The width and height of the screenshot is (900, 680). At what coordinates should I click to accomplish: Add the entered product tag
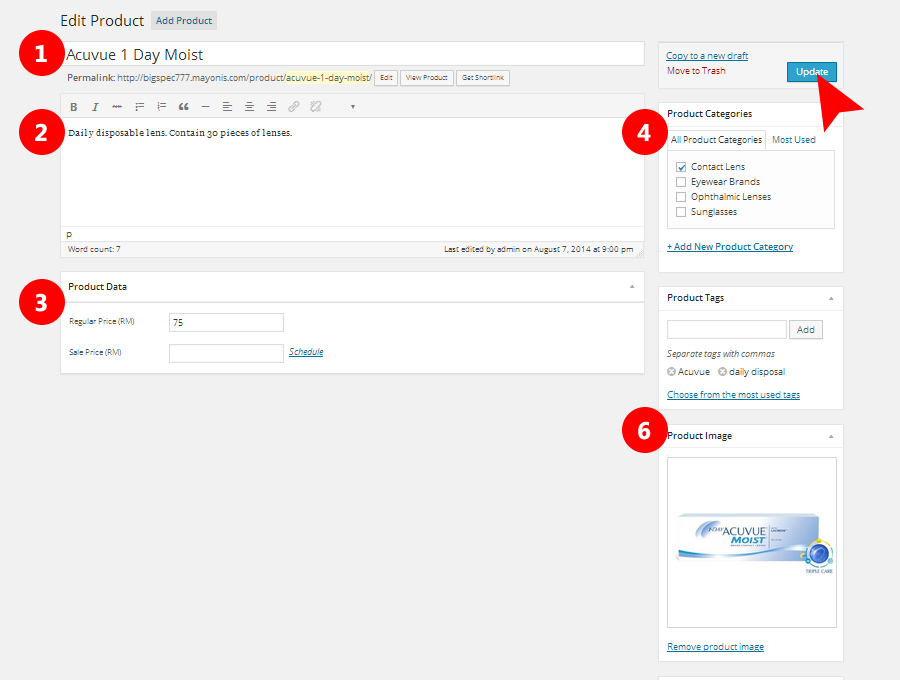click(x=805, y=330)
